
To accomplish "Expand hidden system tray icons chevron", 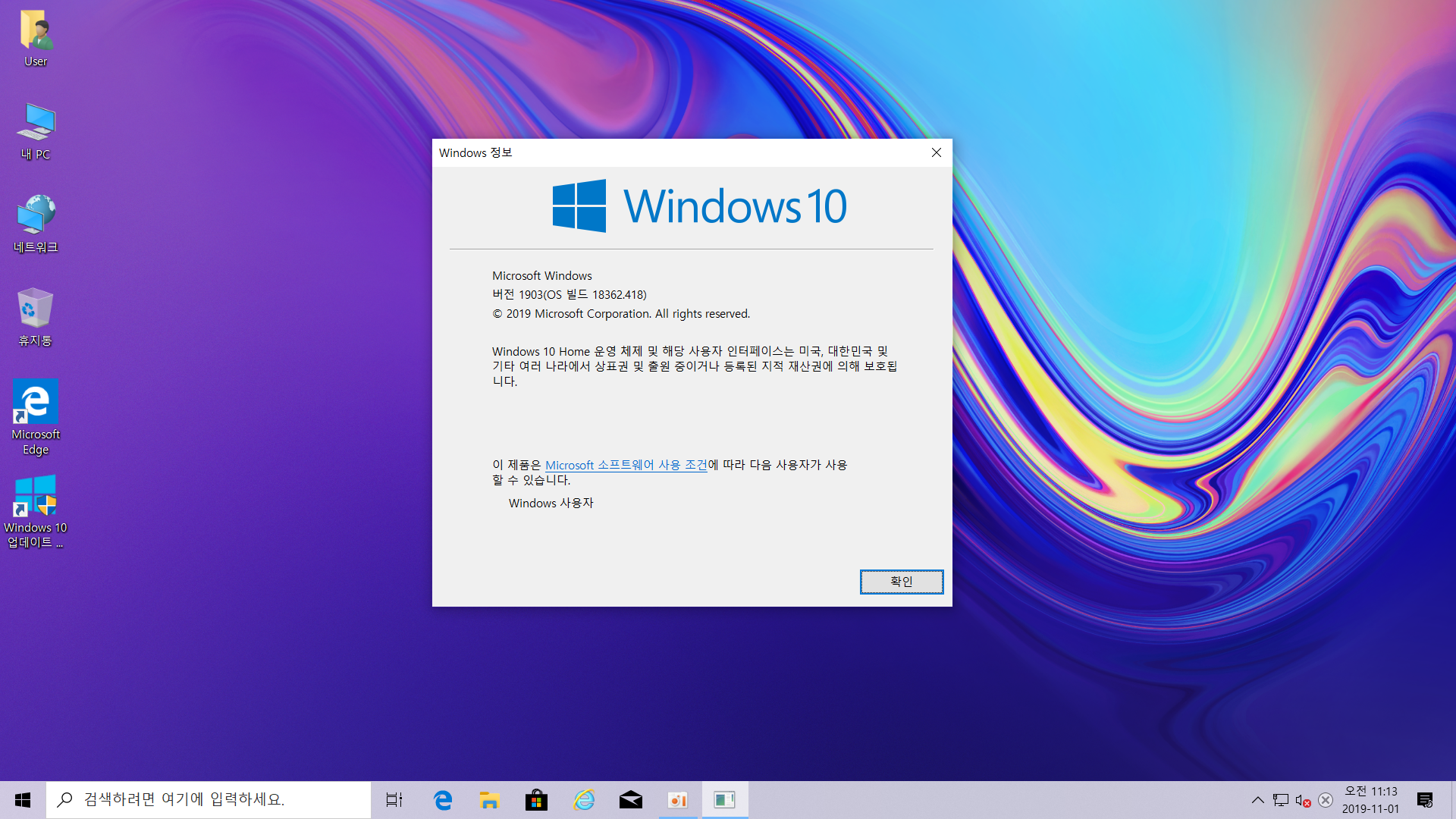I will pos(1257,800).
